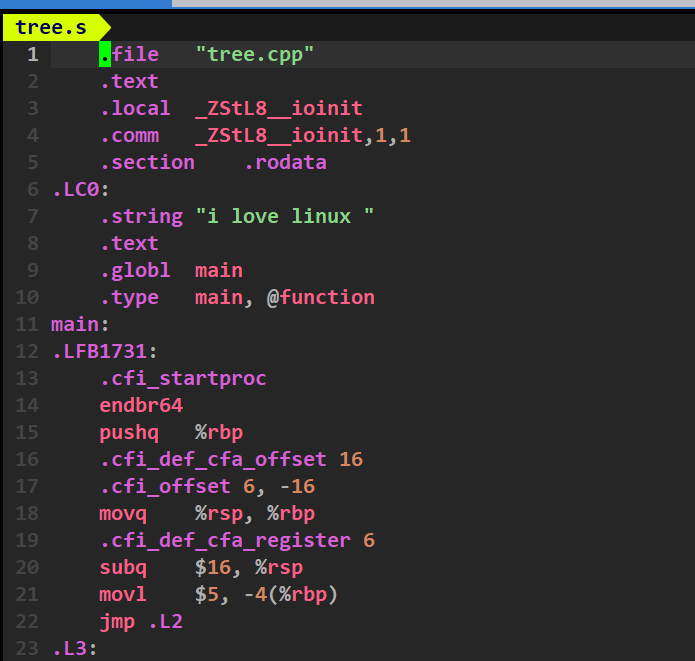Click the .cfi_def_cfa_offset directive
The width and height of the screenshot is (695, 661).
pyautogui.click(x=213, y=460)
